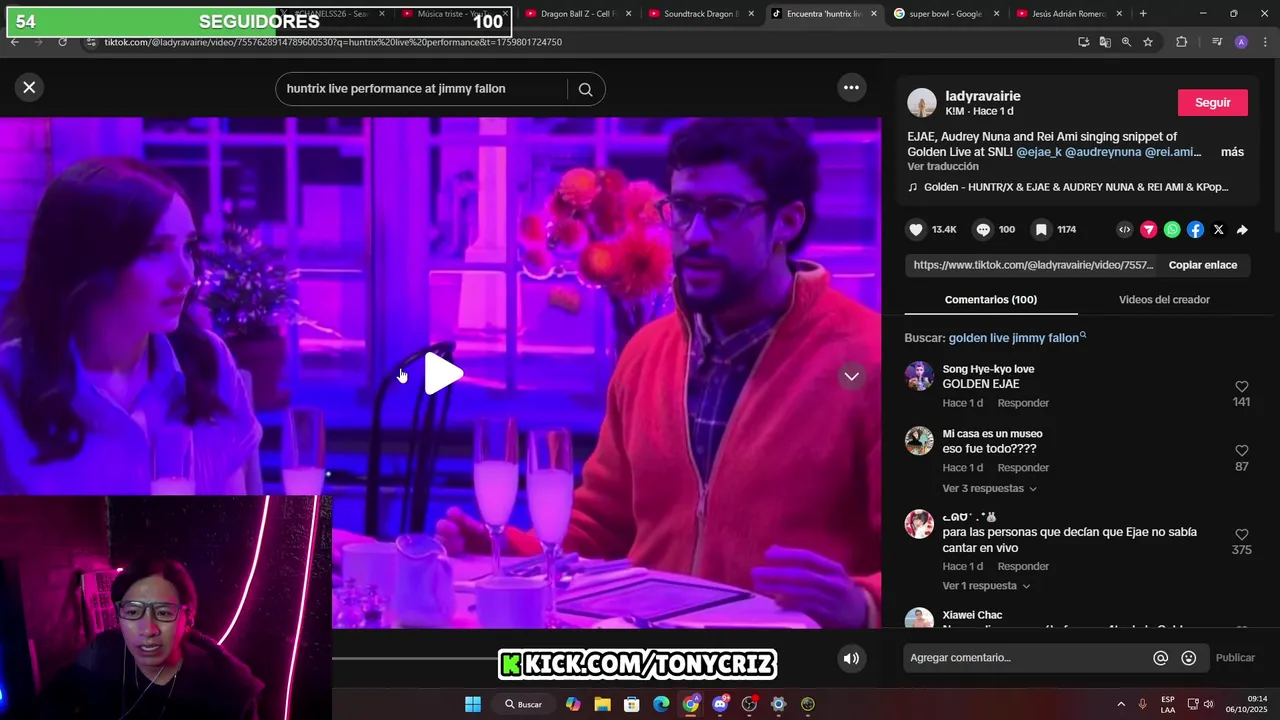
Task: Click the translate page icon
Action: pos(1105,42)
